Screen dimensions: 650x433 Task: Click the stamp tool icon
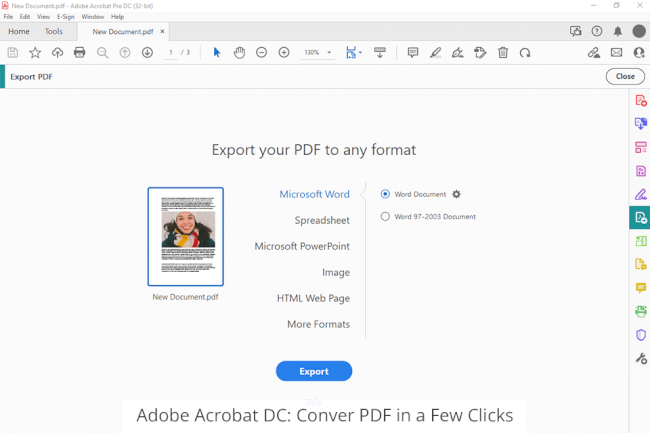480,53
